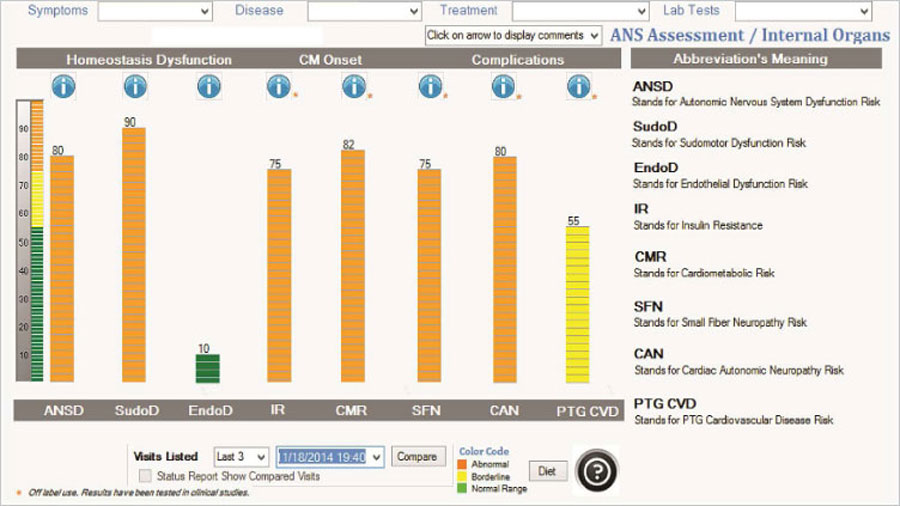
Task: Enable Status Report Show Compared Visits checkbox
Action: (146, 476)
